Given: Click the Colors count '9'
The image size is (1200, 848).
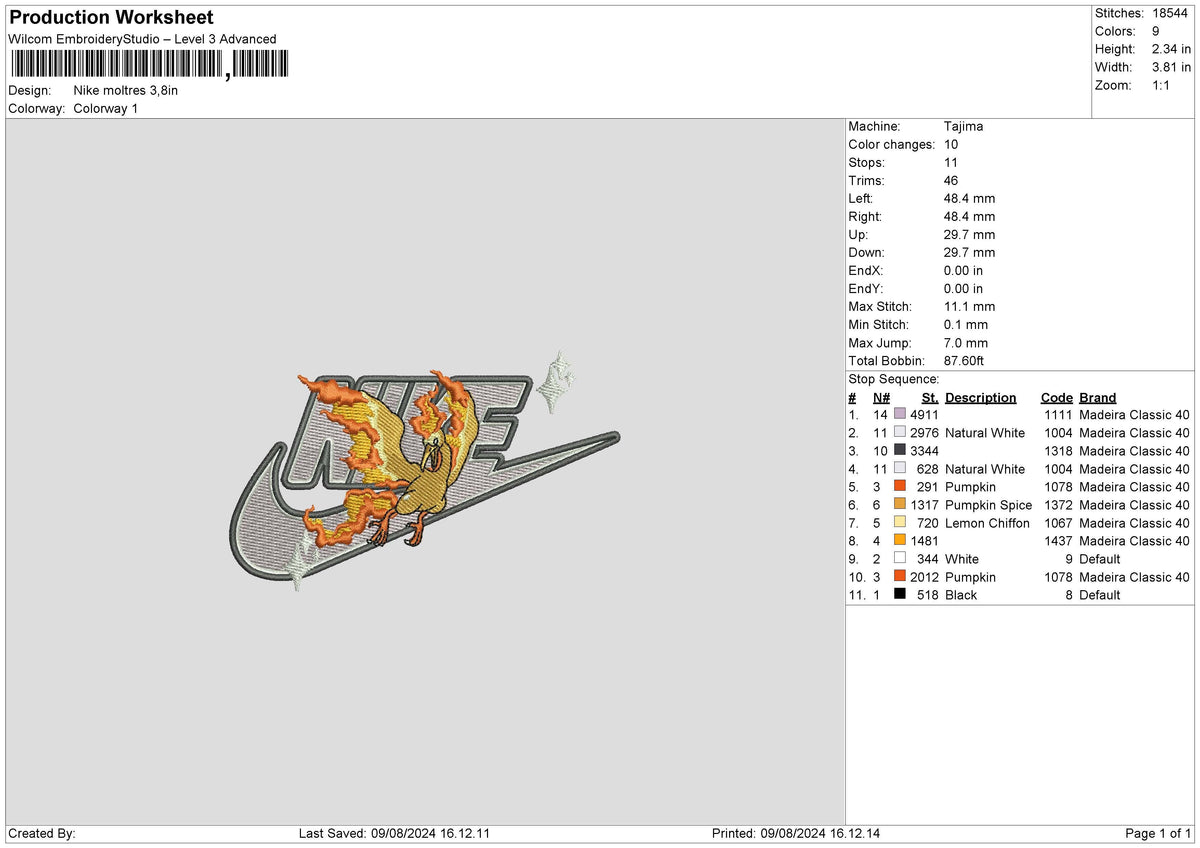Looking at the screenshot, I should click(1157, 31).
